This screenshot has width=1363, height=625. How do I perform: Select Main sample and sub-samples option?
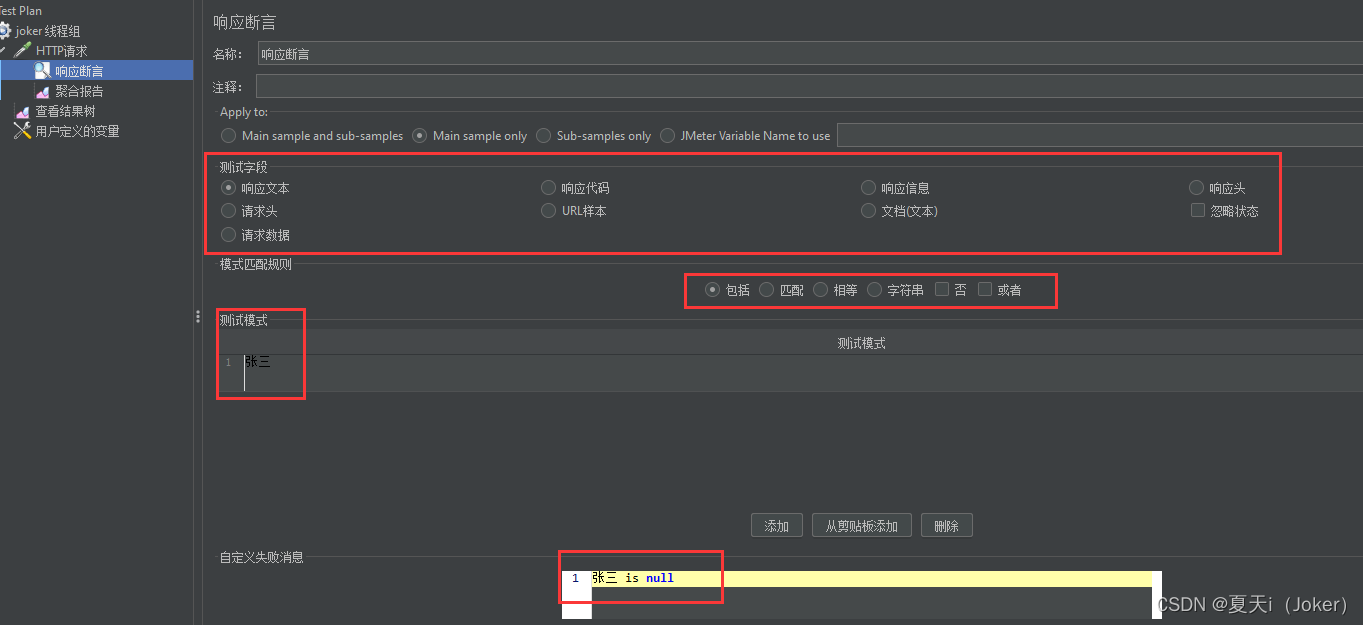[x=229, y=135]
